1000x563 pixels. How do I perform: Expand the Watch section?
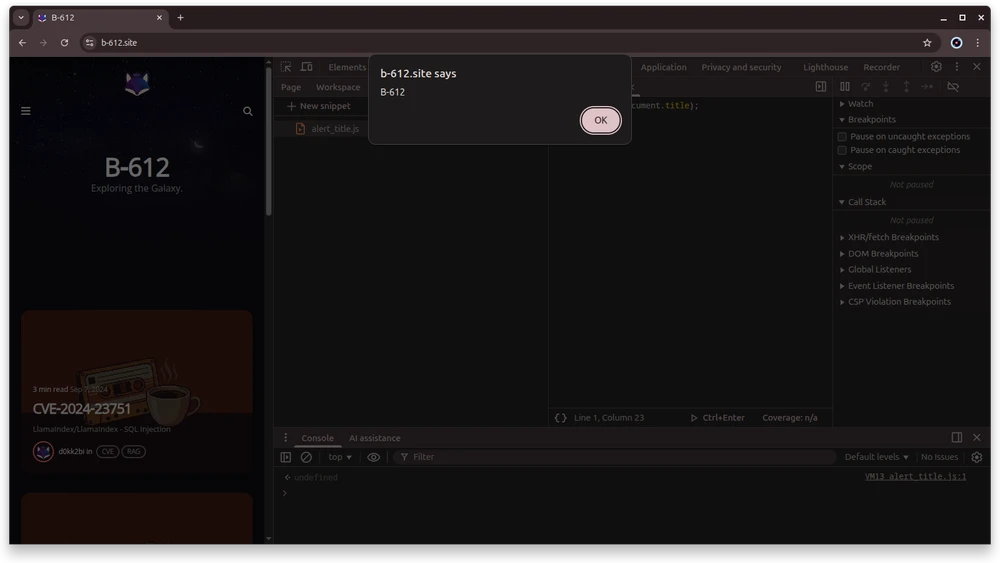pyautogui.click(x=860, y=104)
